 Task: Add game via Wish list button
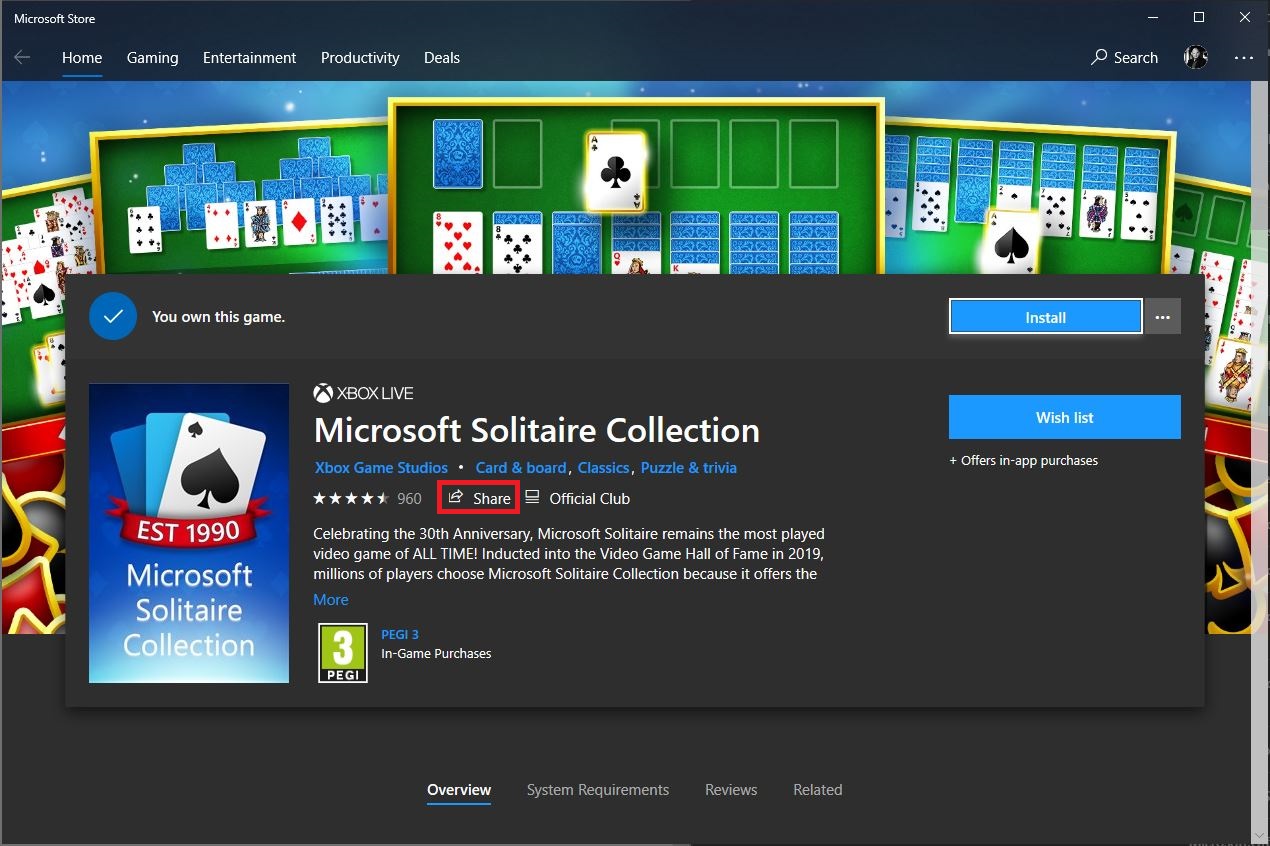tap(1064, 417)
